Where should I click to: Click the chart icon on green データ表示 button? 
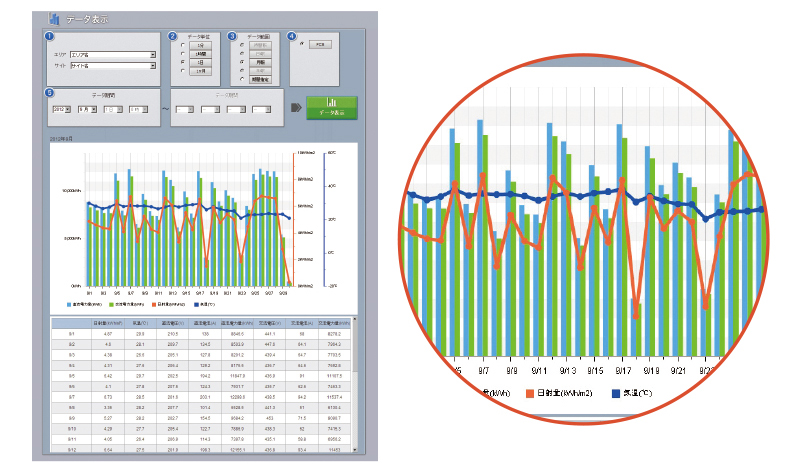point(332,102)
